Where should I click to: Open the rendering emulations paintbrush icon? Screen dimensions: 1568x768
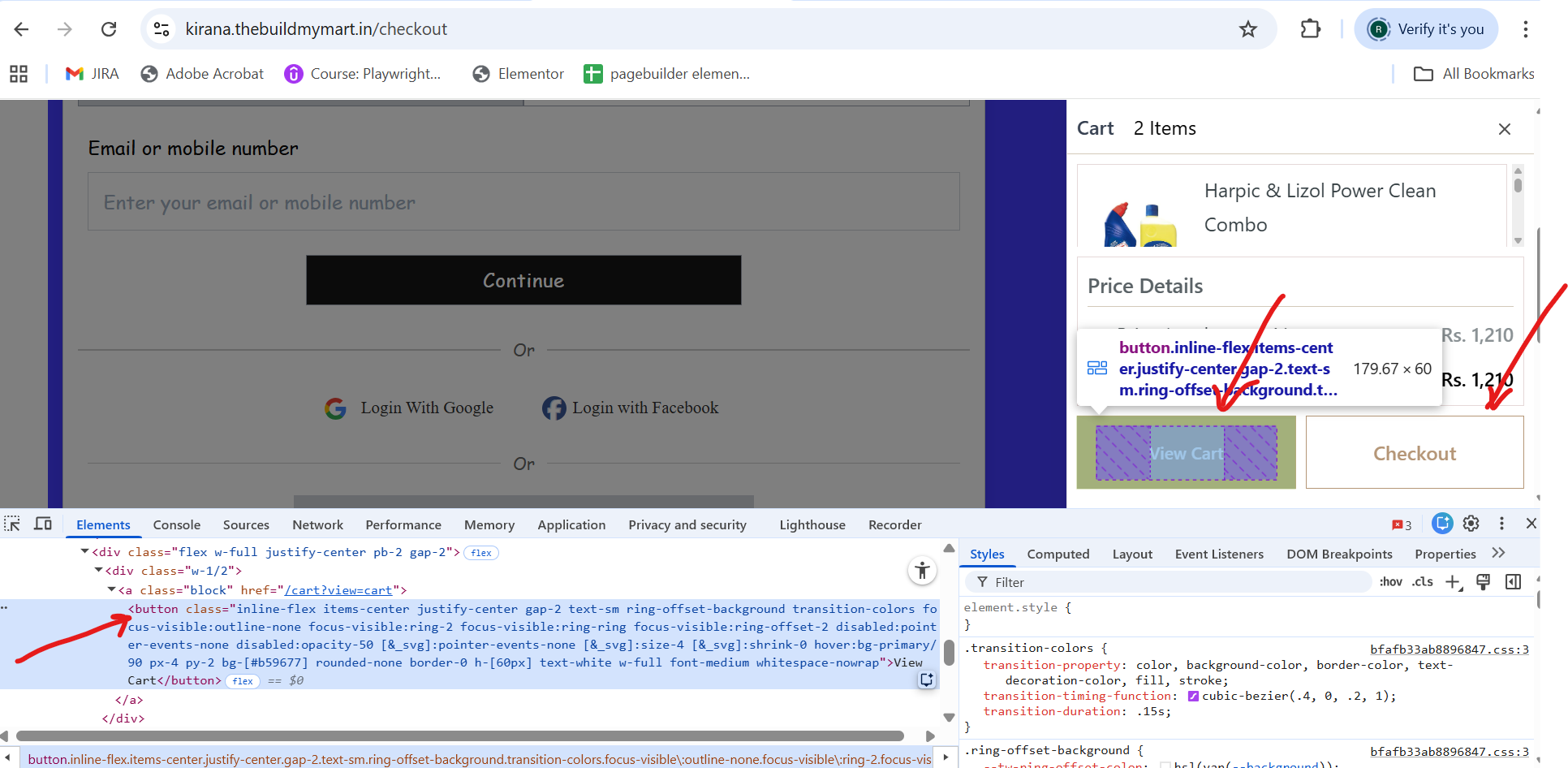[1483, 582]
